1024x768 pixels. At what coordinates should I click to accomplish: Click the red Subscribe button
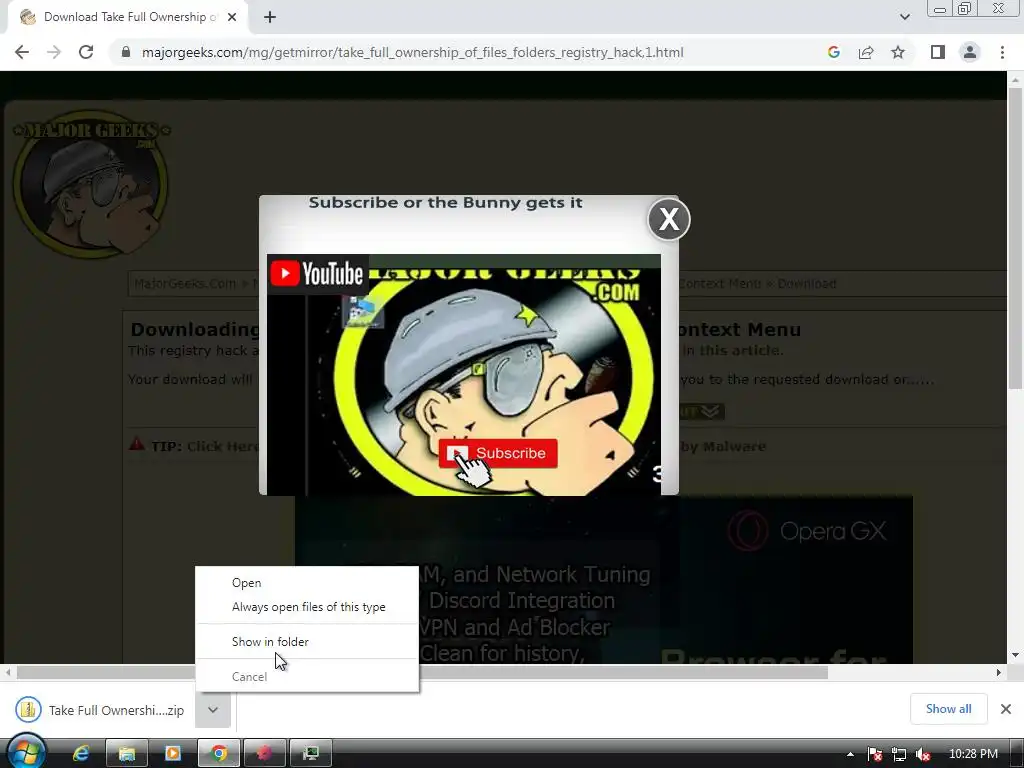coord(498,453)
